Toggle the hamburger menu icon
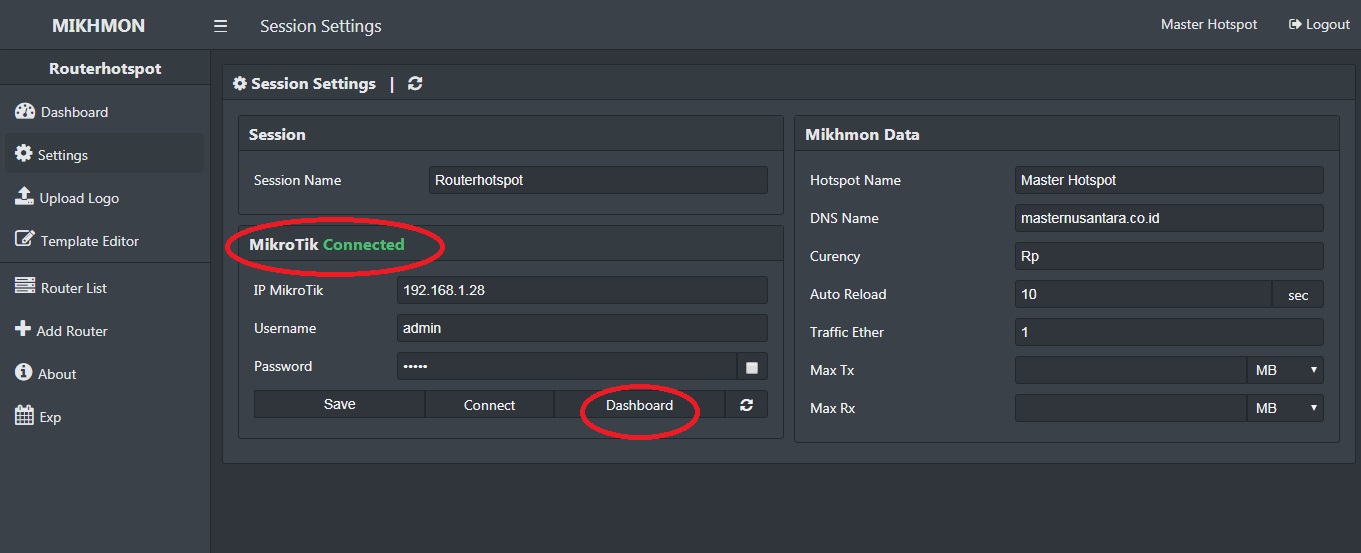1361x553 pixels. coord(221,25)
